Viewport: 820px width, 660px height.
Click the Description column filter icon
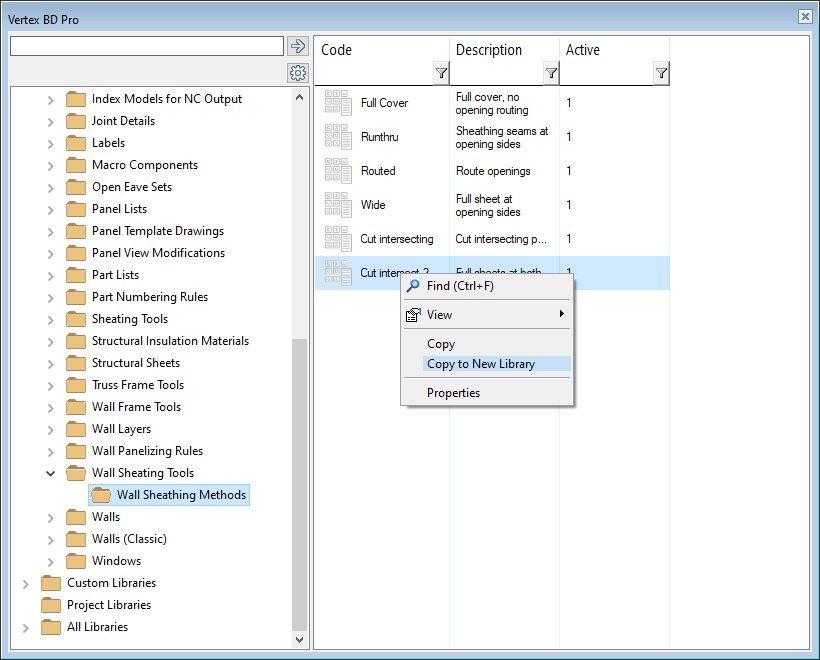coord(551,73)
